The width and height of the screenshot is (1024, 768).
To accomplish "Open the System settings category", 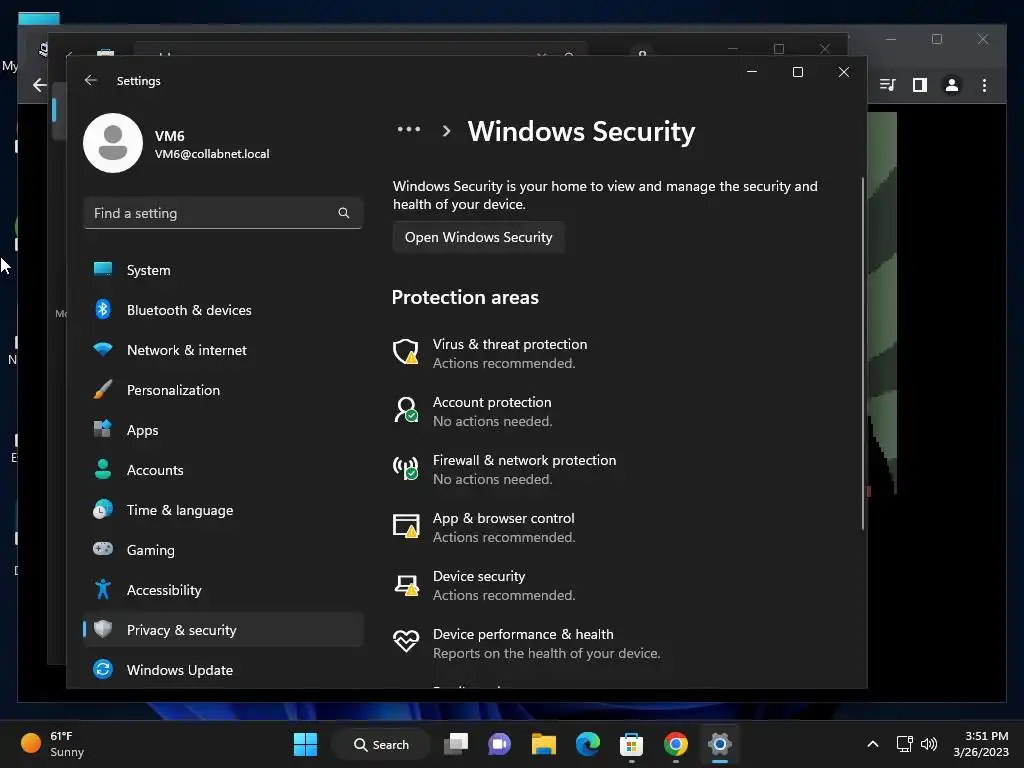I will (x=223, y=270).
